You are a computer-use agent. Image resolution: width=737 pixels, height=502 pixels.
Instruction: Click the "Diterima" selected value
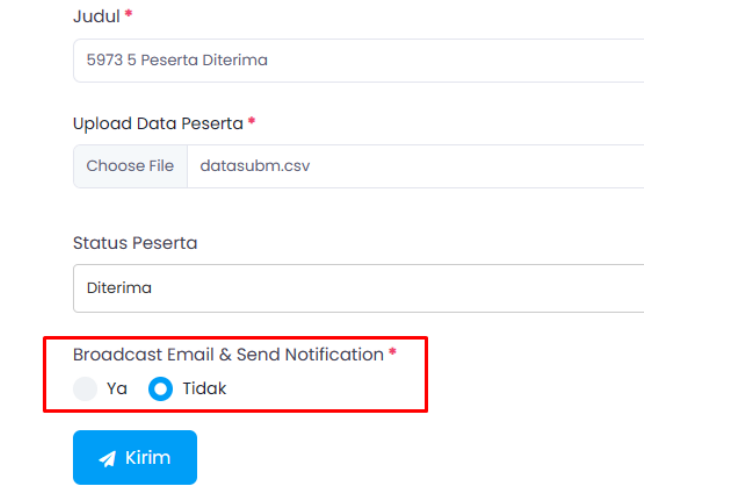(x=119, y=288)
